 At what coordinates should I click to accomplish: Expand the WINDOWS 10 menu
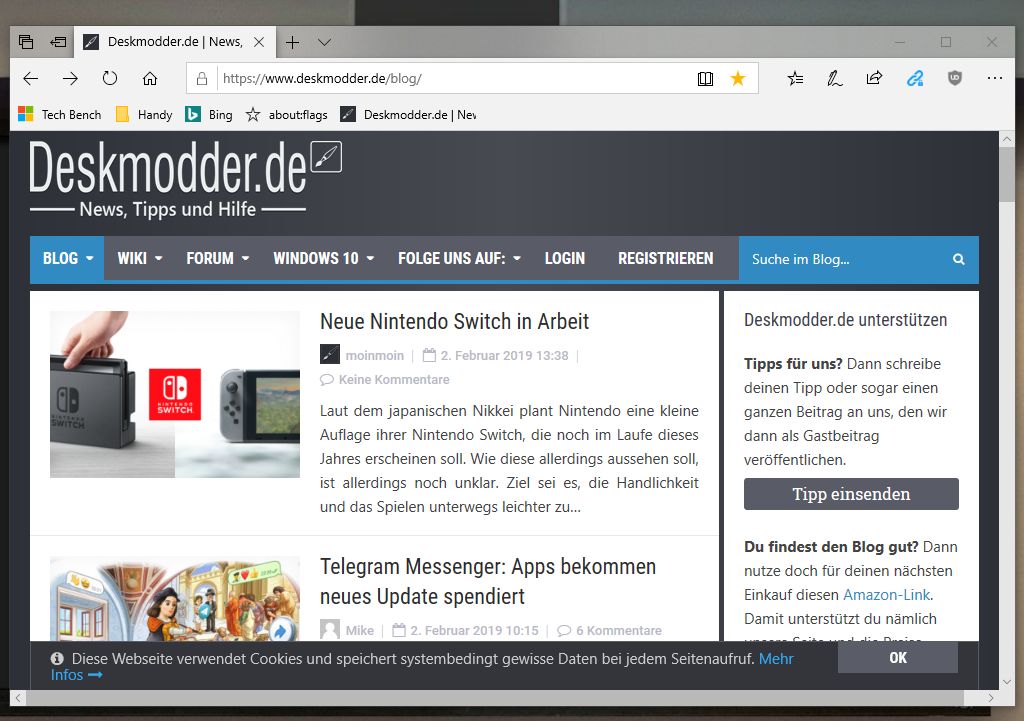[x=323, y=259]
